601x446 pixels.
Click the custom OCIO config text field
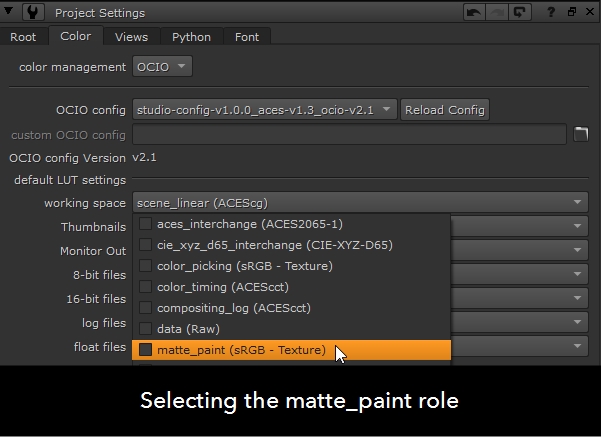point(349,134)
